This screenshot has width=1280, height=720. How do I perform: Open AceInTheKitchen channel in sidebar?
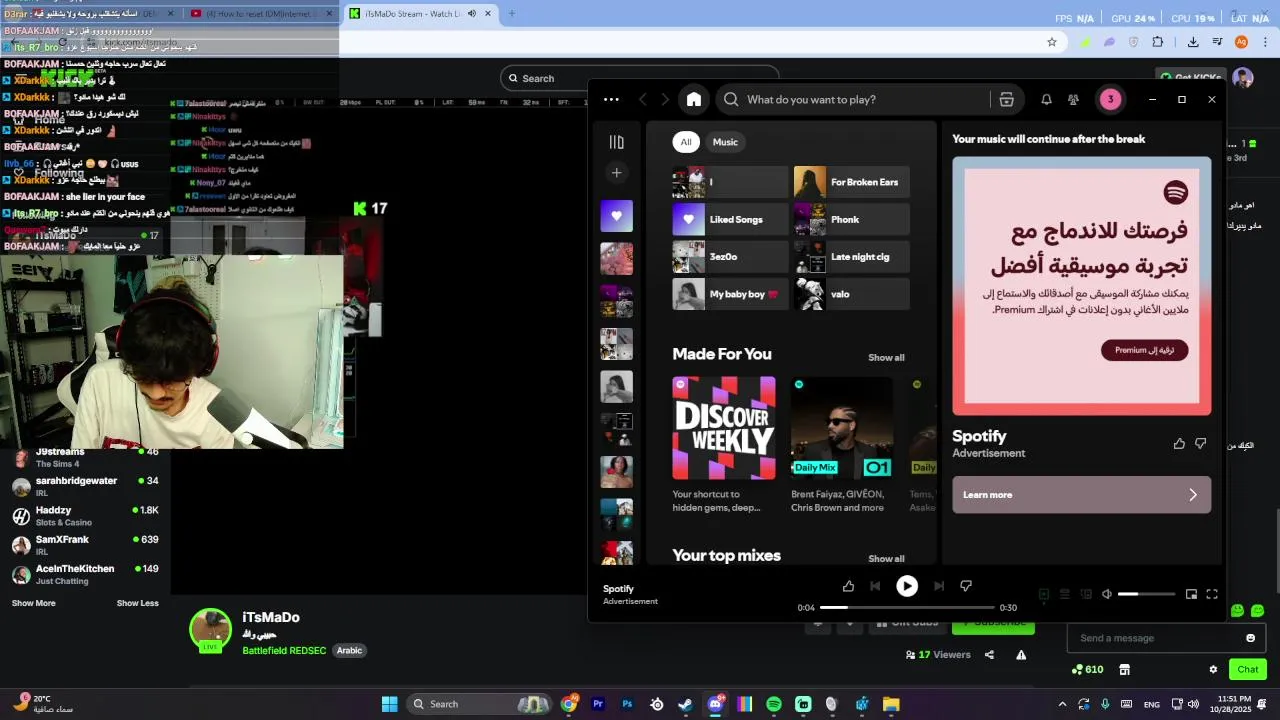(x=85, y=574)
